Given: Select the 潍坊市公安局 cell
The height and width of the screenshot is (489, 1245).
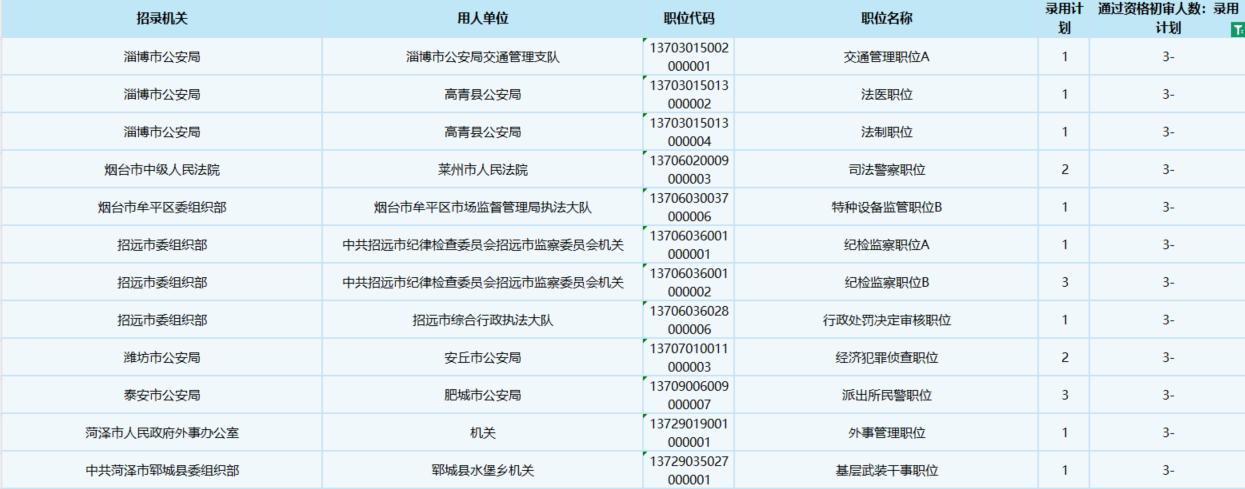Looking at the screenshot, I should (161, 357).
